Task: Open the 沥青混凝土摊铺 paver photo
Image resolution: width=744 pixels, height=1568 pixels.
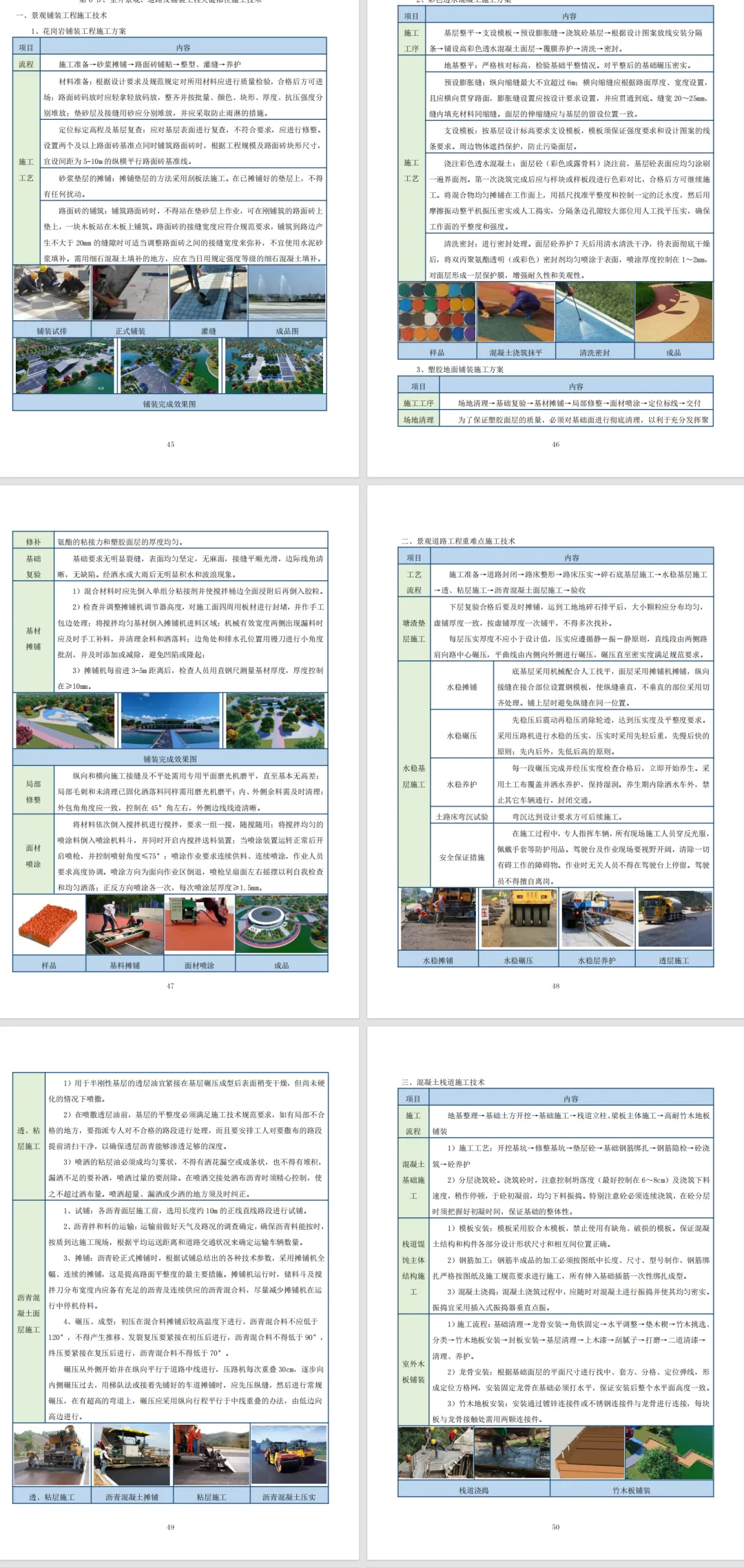Action: tap(132, 1454)
